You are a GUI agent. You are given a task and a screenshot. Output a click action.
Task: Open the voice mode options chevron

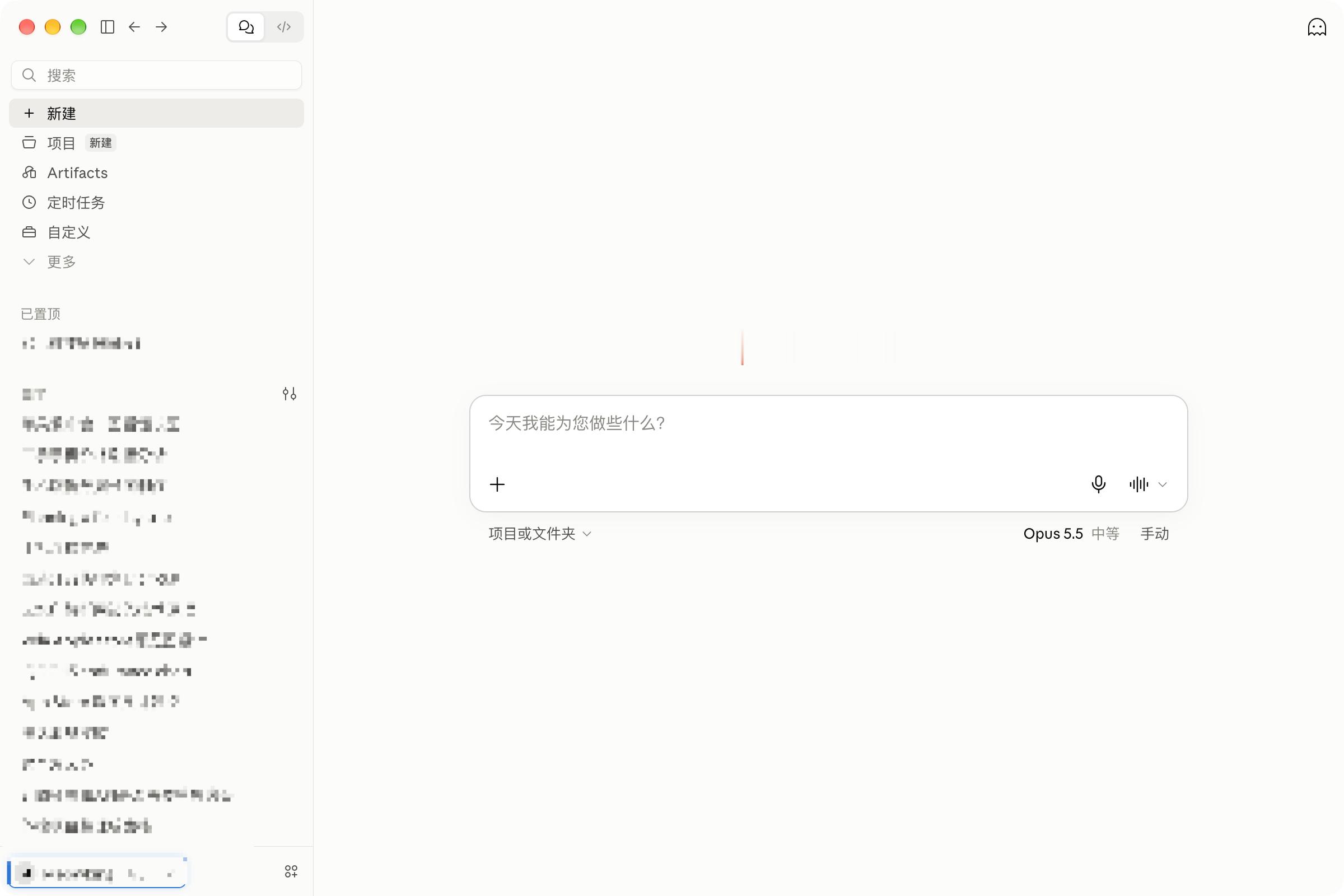point(1163,484)
